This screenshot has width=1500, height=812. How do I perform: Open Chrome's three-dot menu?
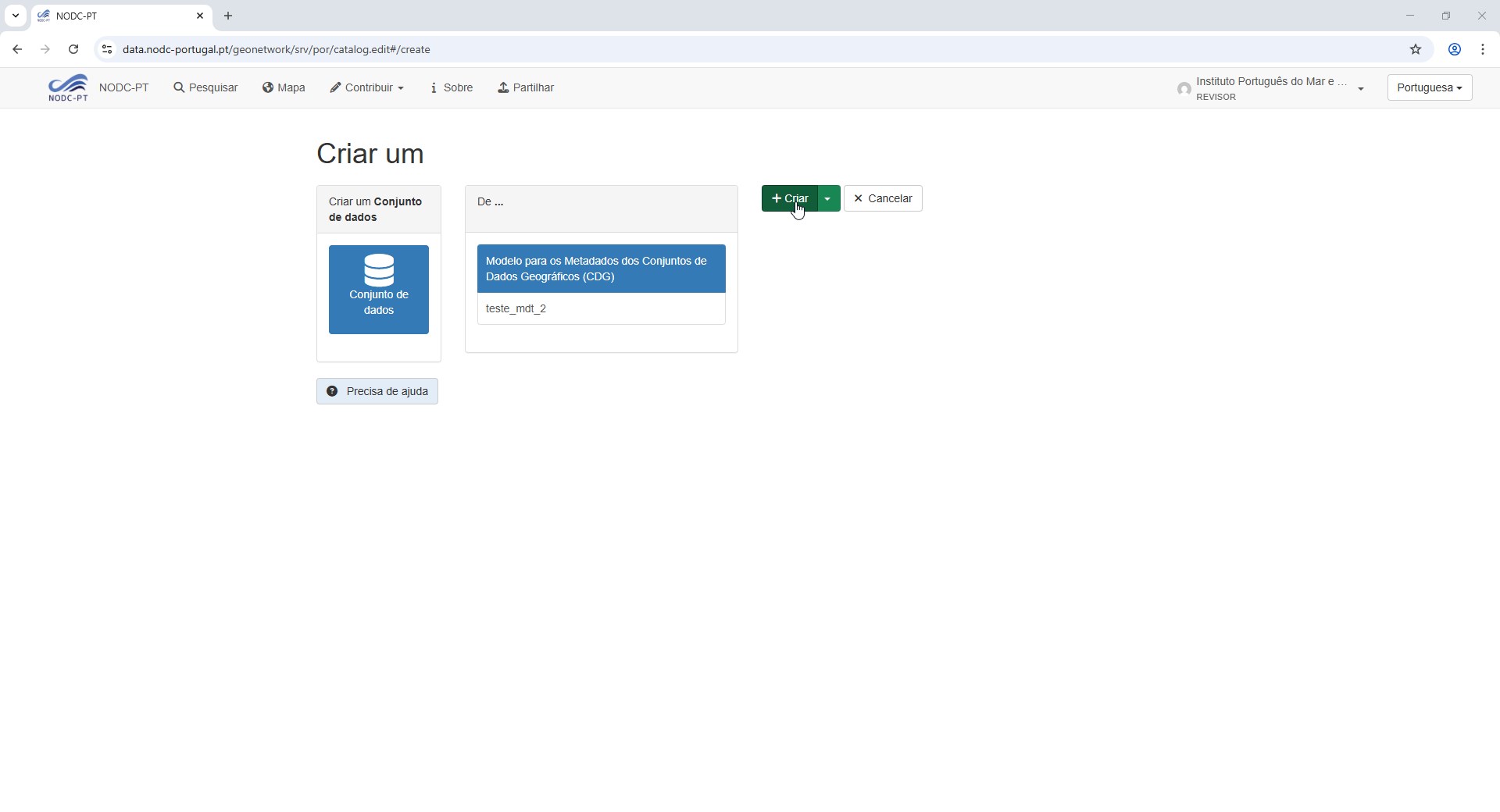pyautogui.click(x=1482, y=49)
